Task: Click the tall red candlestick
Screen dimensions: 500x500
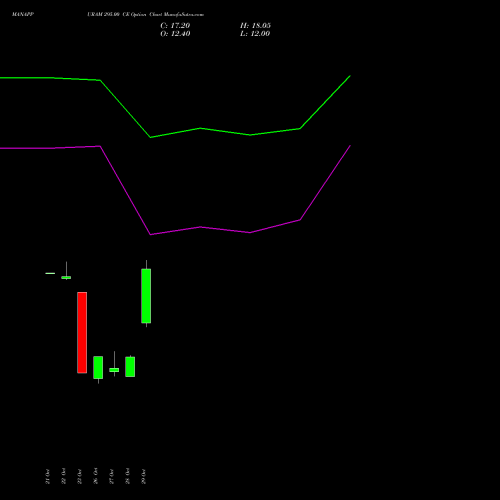Action: click(82, 332)
